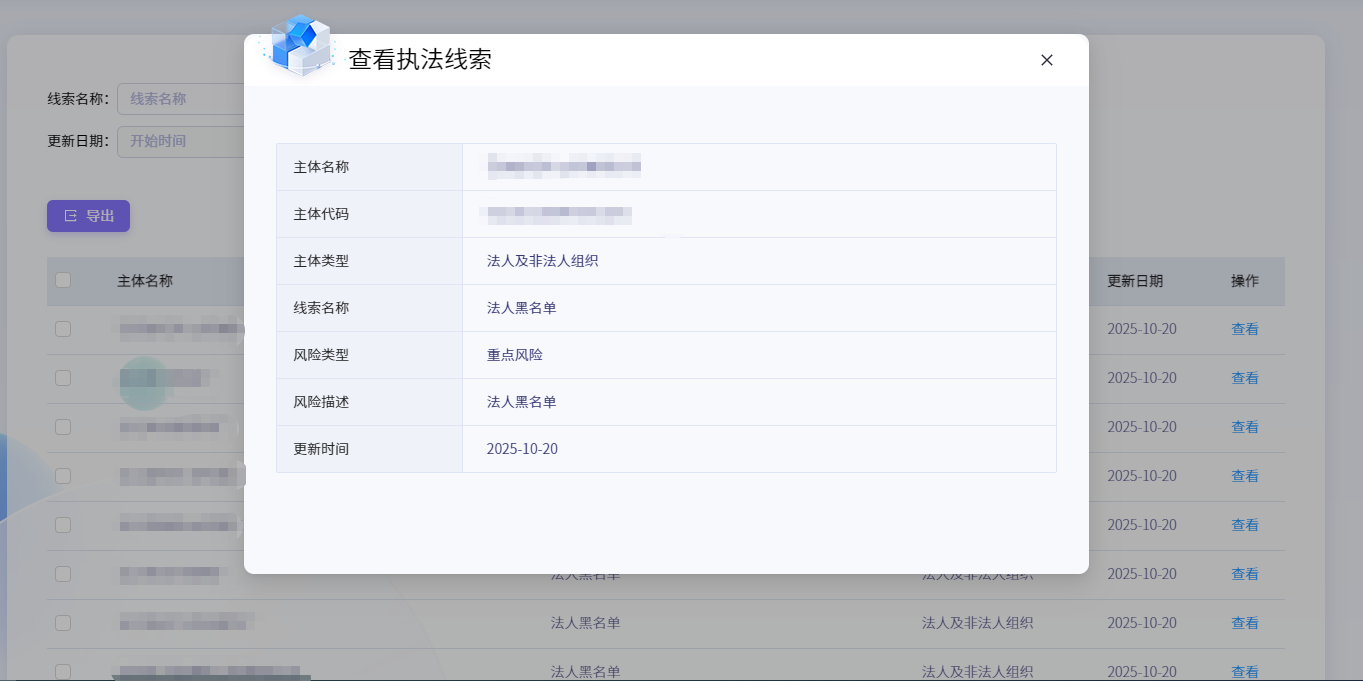Click the 2025-10-20 value beside 更新时间
Screen dimensions: 1363x681
(x=522, y=449)
